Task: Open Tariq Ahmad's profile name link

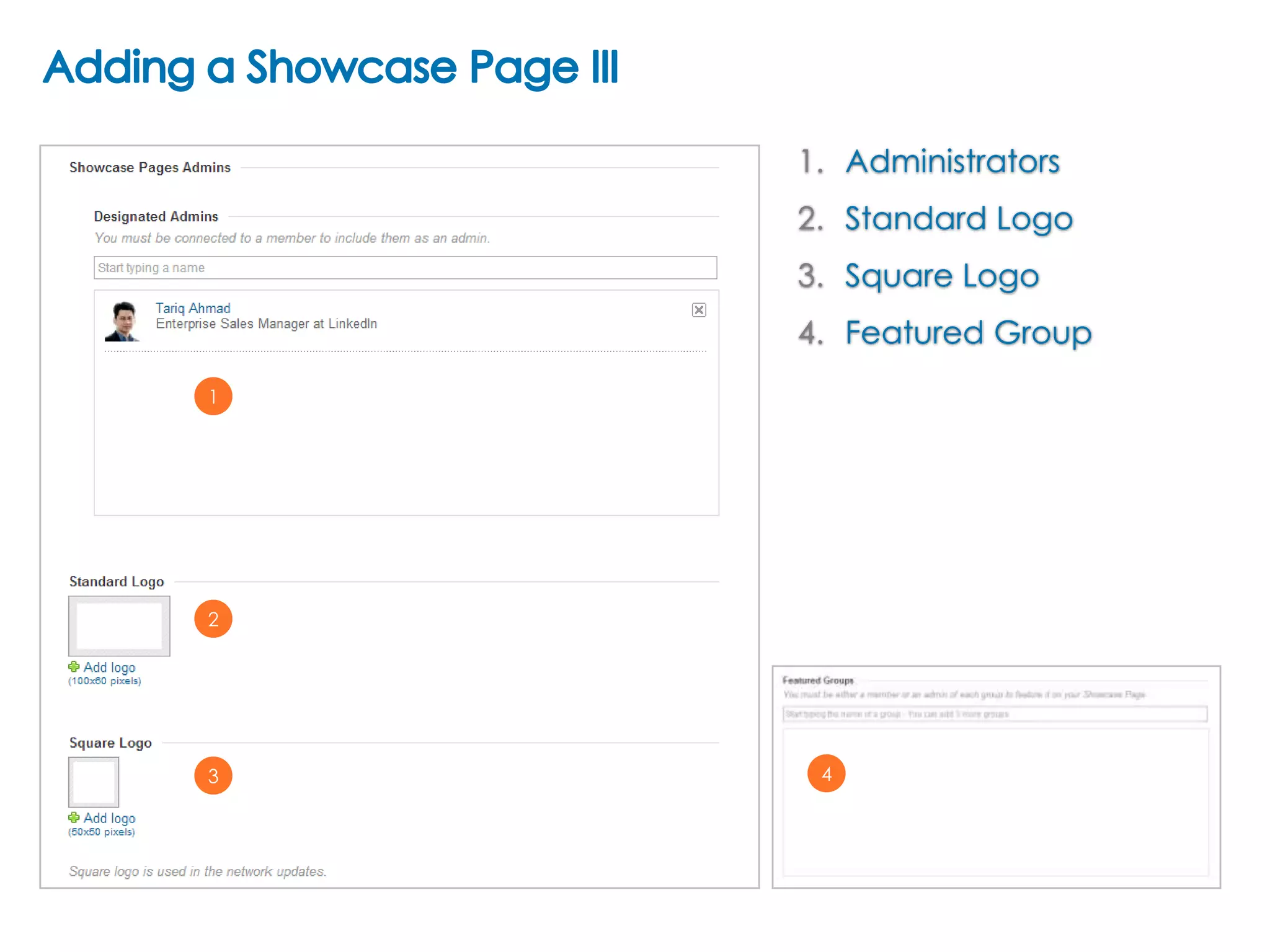Action: [193, 308]
